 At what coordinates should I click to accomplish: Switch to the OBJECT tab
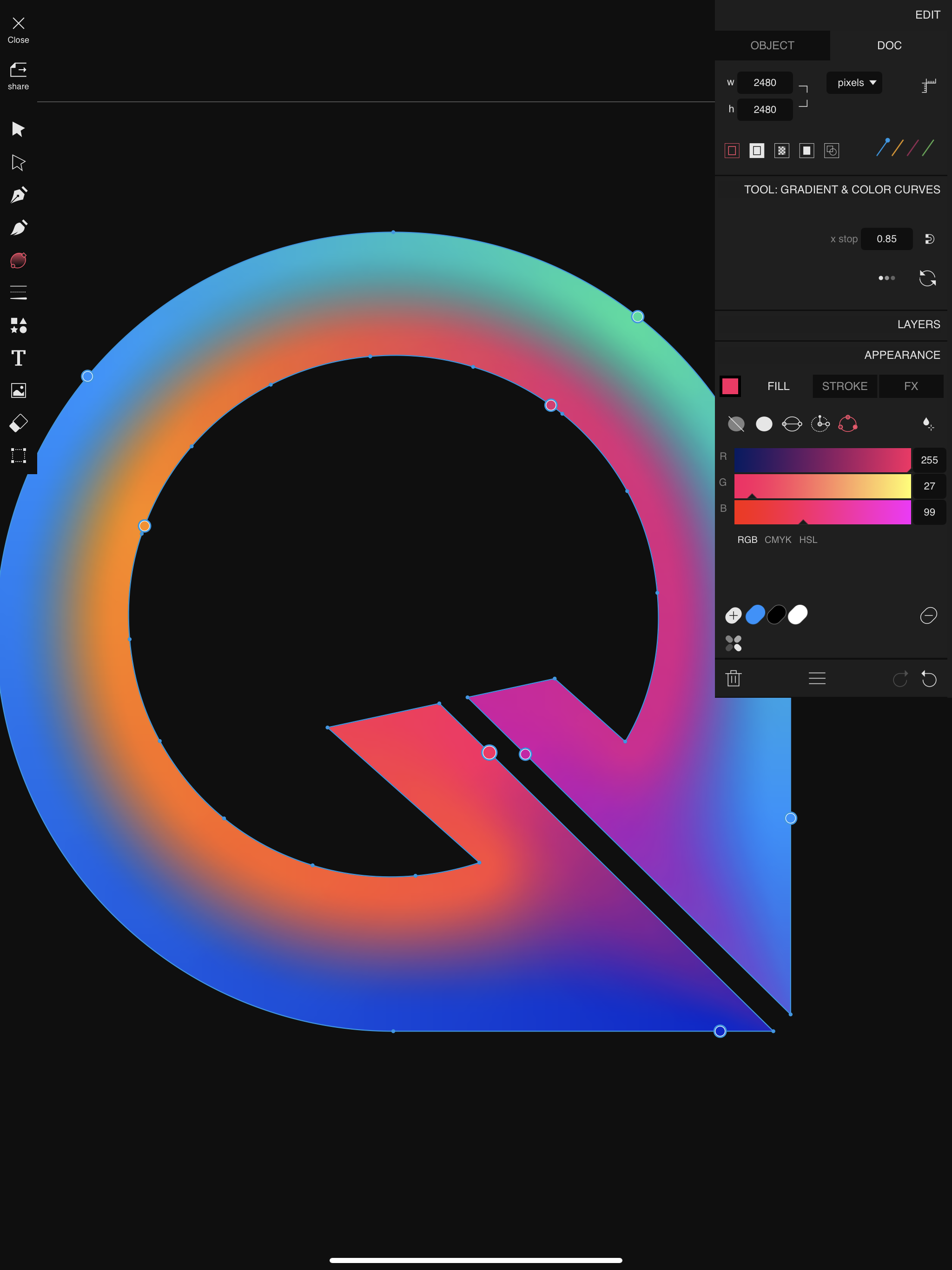click(x=772, y=46)
